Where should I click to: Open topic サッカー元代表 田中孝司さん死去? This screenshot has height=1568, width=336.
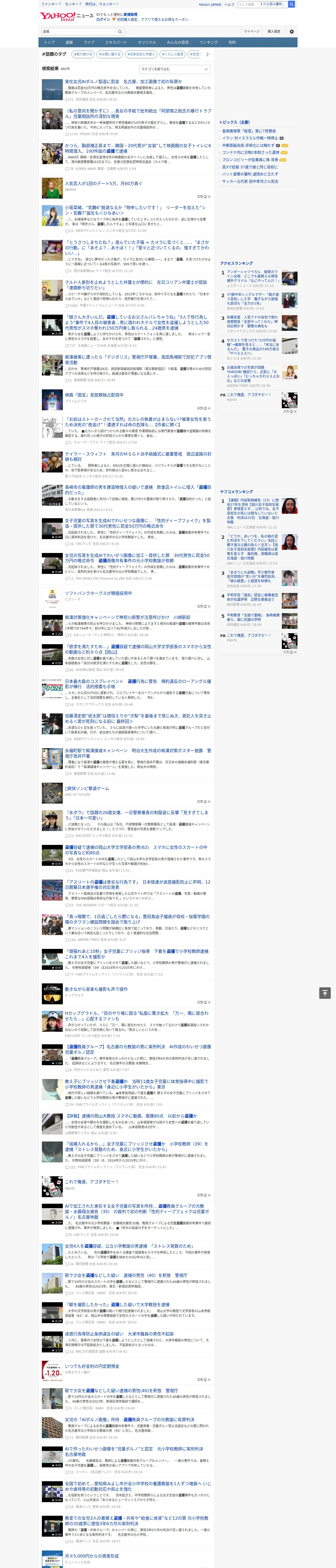(x=250, y=181)
